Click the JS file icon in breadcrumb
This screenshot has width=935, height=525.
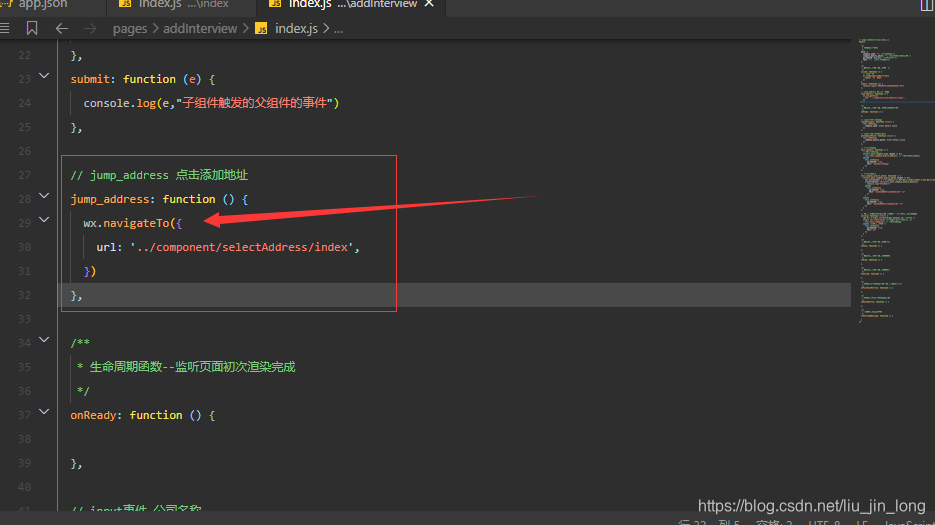[261, 29]
